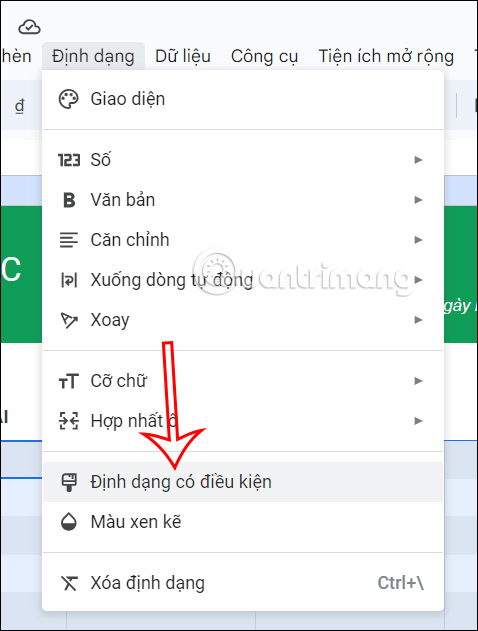Open the Tiện ích mở rộng menu
Screen dimensions: 478x631
coord(386,56)
